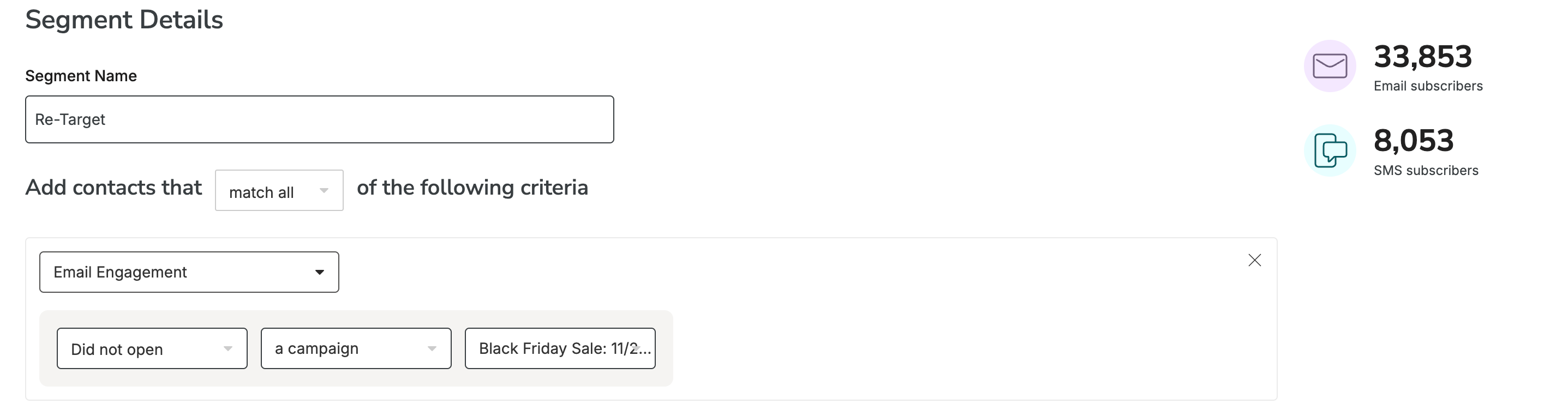The image size is (1568, 410).
Task: Click the arrow beside 'match all'
Action: pos(324,191)
